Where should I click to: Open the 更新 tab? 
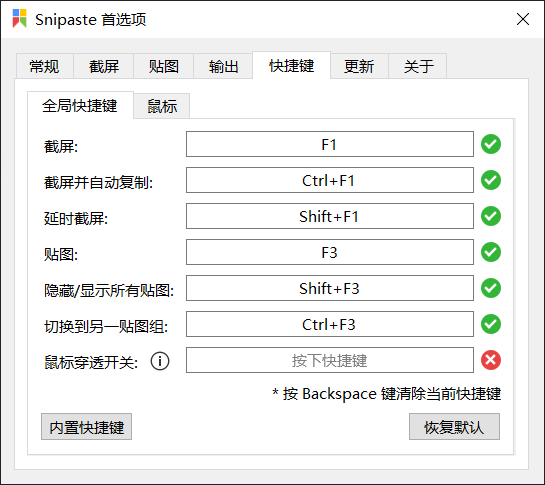[359, 66]
